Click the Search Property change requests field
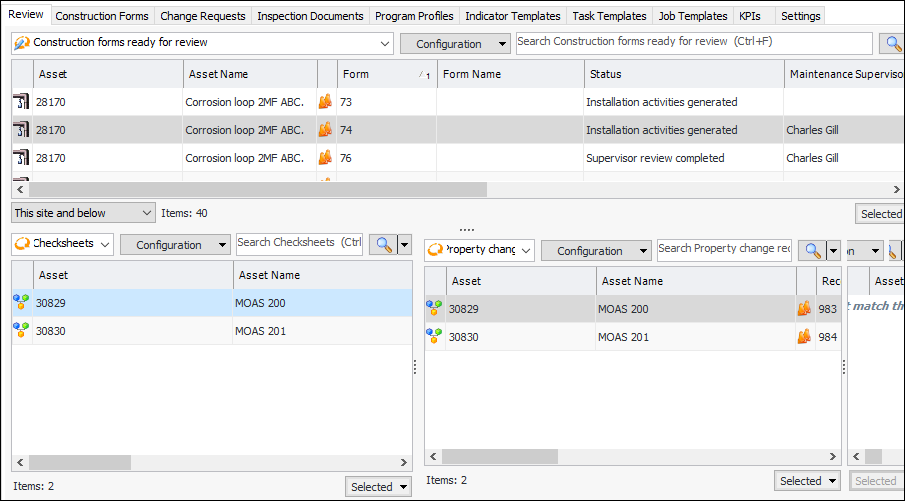This screenshot has height=501, width=905. (723, 250)
